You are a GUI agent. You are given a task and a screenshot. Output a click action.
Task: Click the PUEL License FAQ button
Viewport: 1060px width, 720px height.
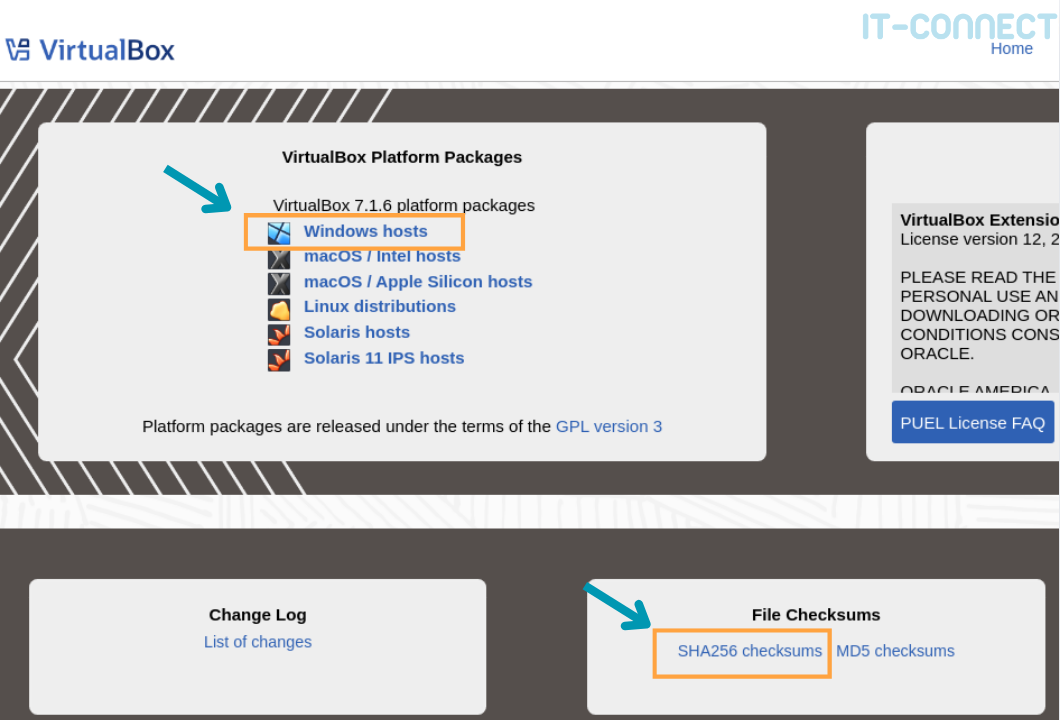pos(973,423)
